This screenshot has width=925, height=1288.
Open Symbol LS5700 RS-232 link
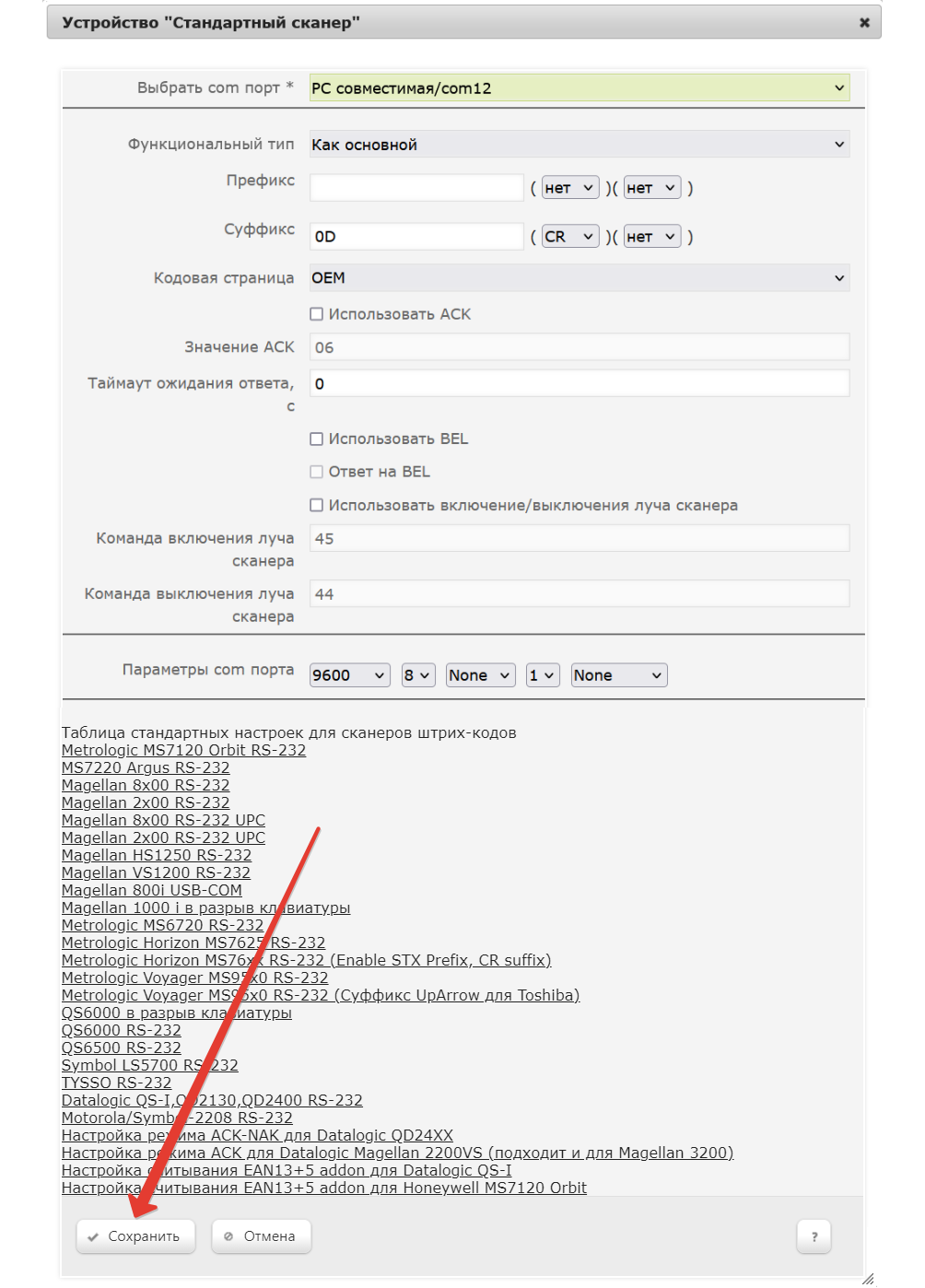(149, 1065)
